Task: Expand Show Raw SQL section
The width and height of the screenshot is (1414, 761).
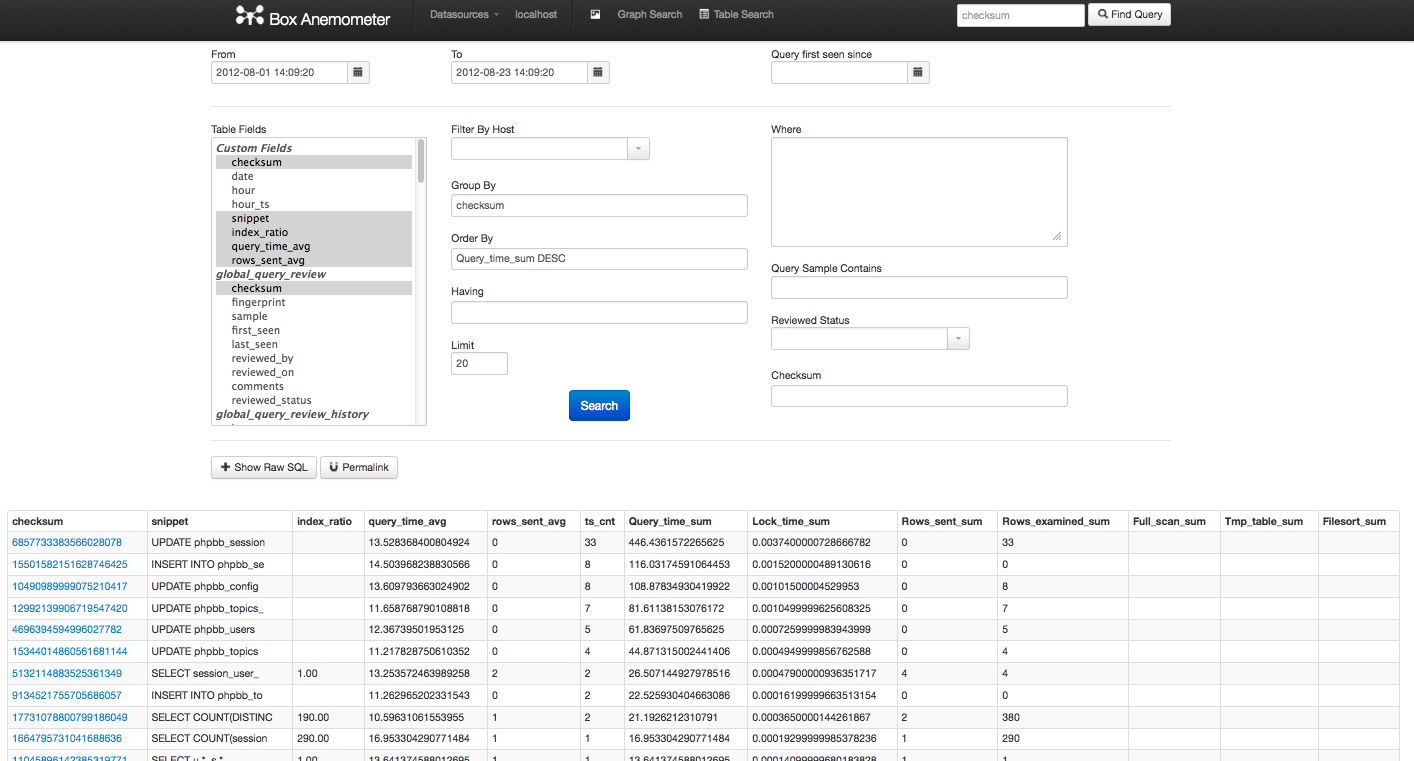Action: click(264, 467)
